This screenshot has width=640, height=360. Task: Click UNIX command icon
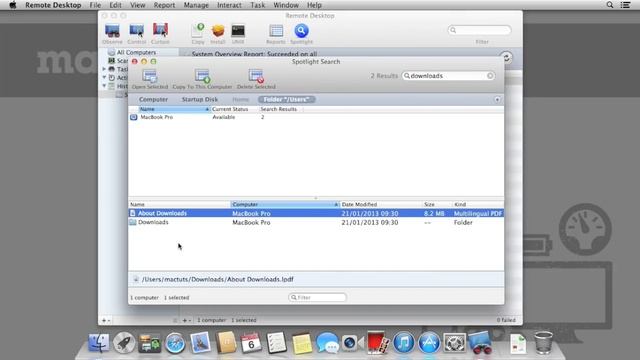coord(238,31)
